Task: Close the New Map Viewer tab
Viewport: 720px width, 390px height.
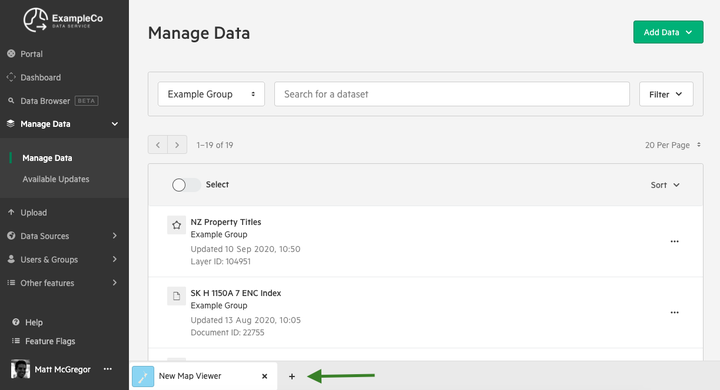Action: point(264,376)
